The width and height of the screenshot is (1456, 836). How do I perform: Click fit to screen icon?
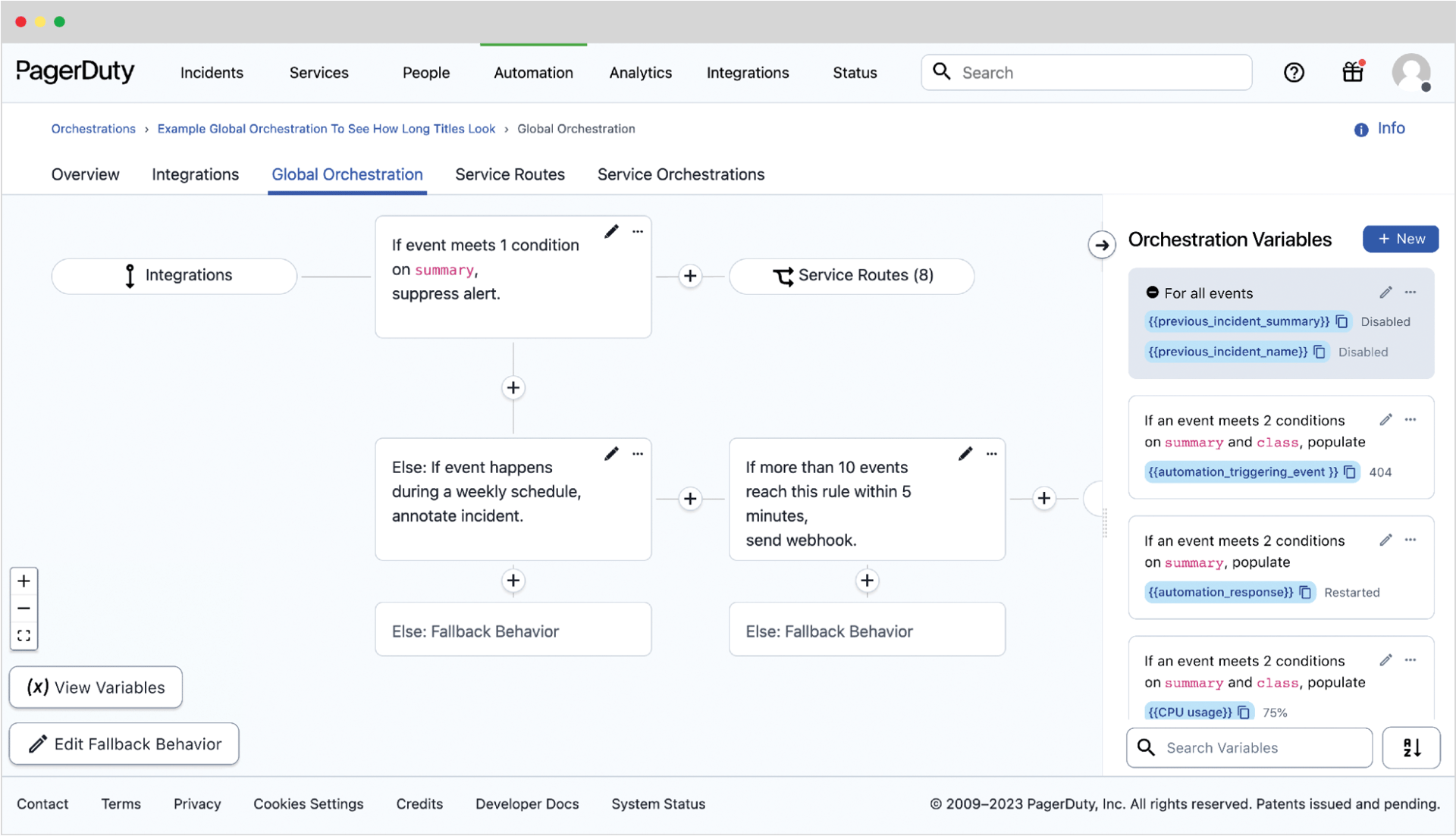(24, 635)
